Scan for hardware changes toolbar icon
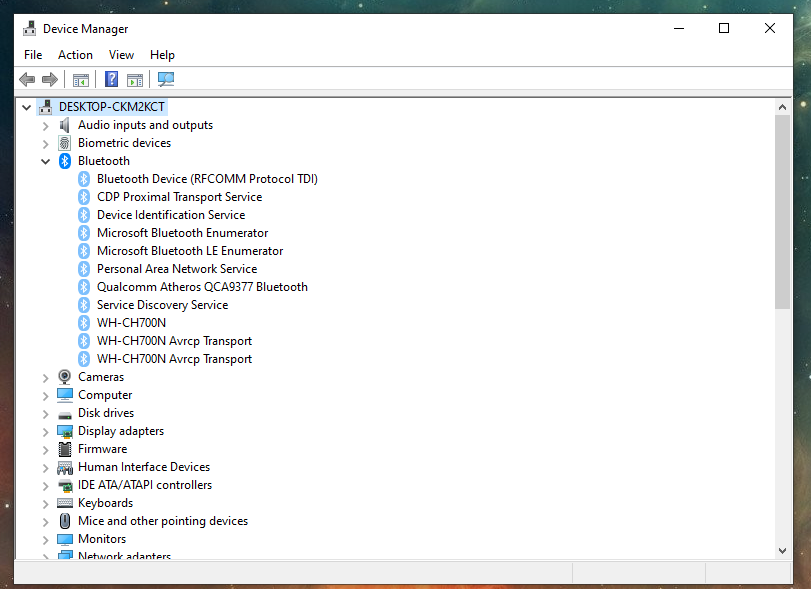Viewport: 811px width, 589px height. click(x=166, y=79)
